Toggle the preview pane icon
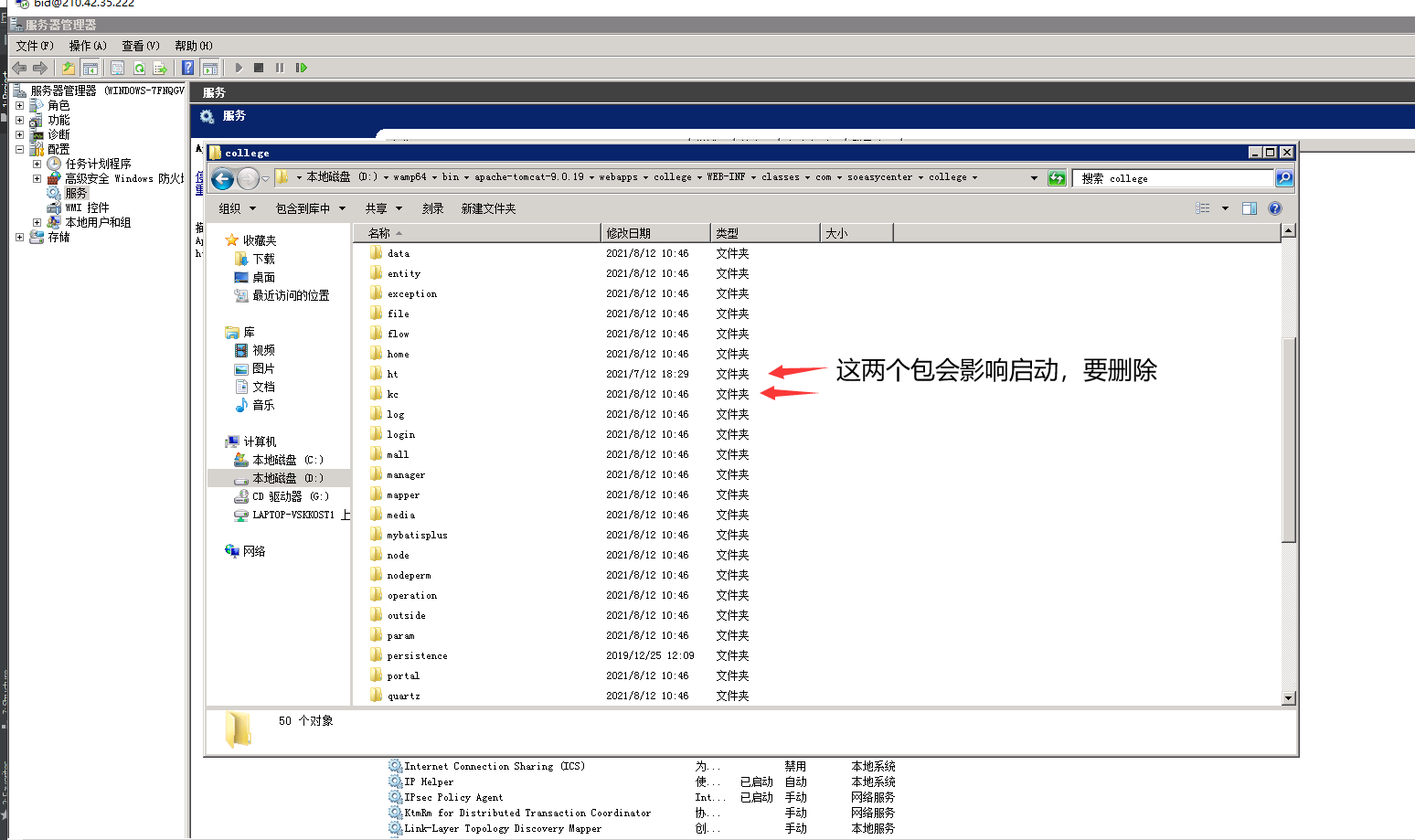 click(1250, 208)
